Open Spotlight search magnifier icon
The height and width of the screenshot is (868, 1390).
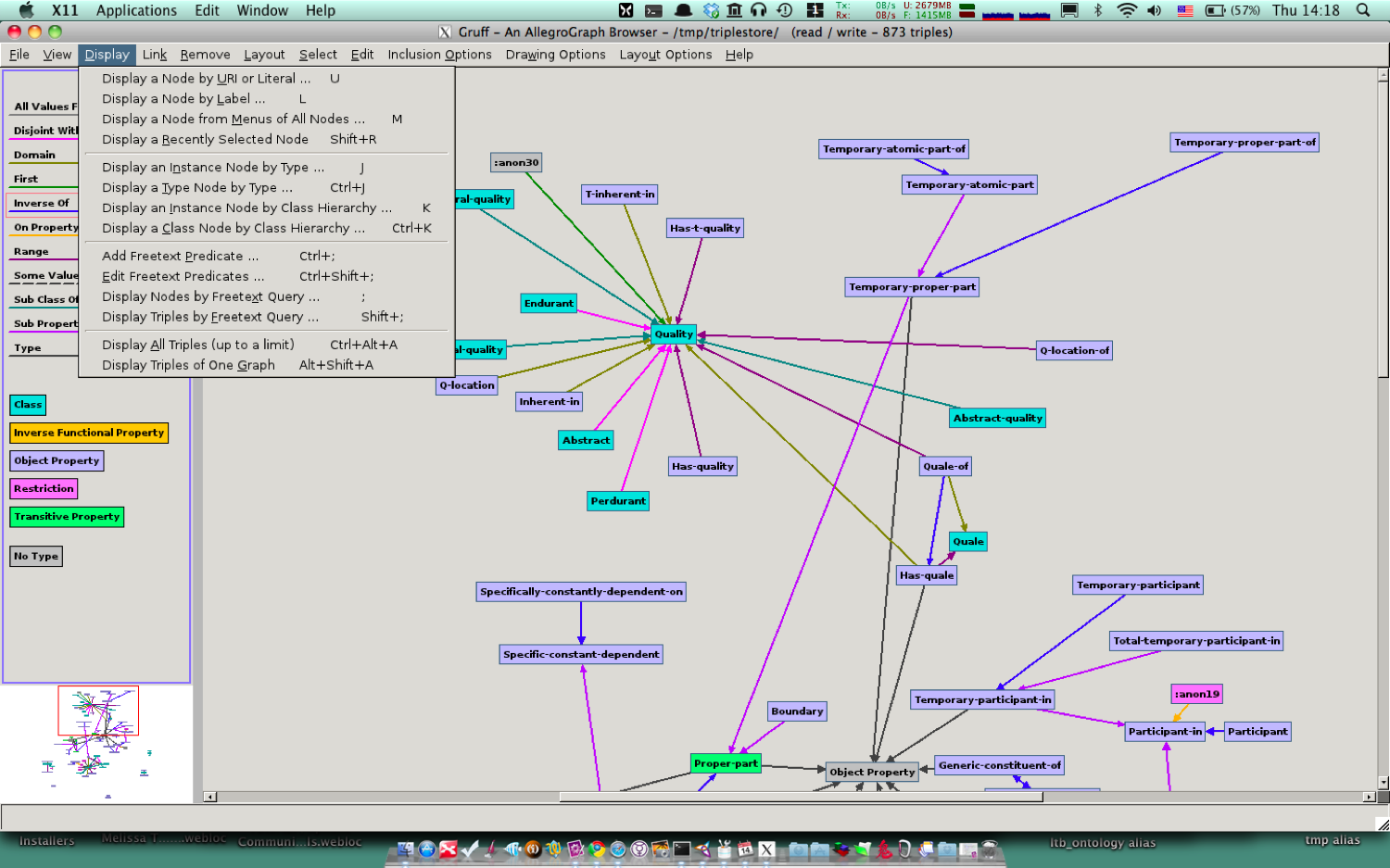(1362, 10)
